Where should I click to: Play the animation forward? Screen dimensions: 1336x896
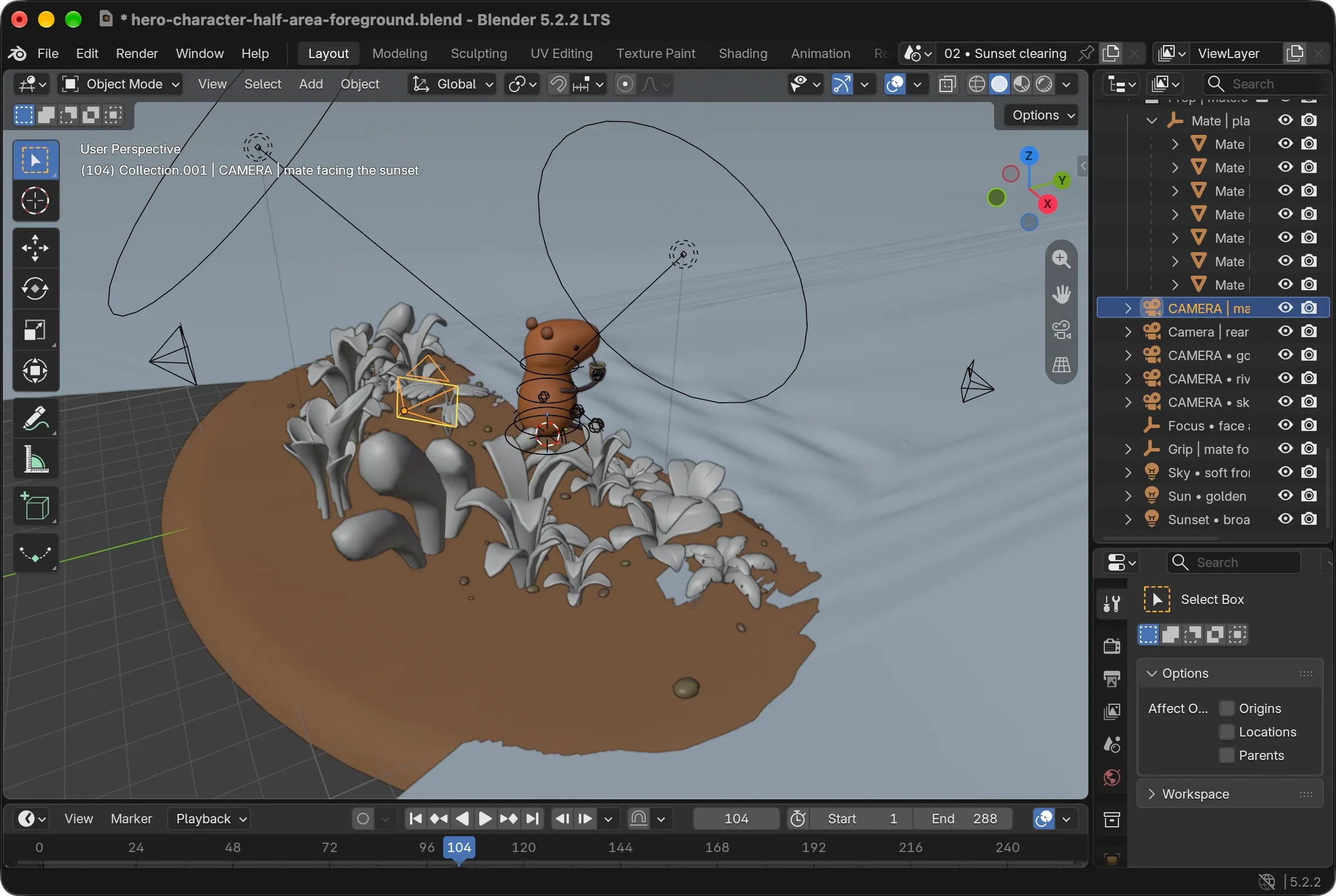click(x=485, y=819)
